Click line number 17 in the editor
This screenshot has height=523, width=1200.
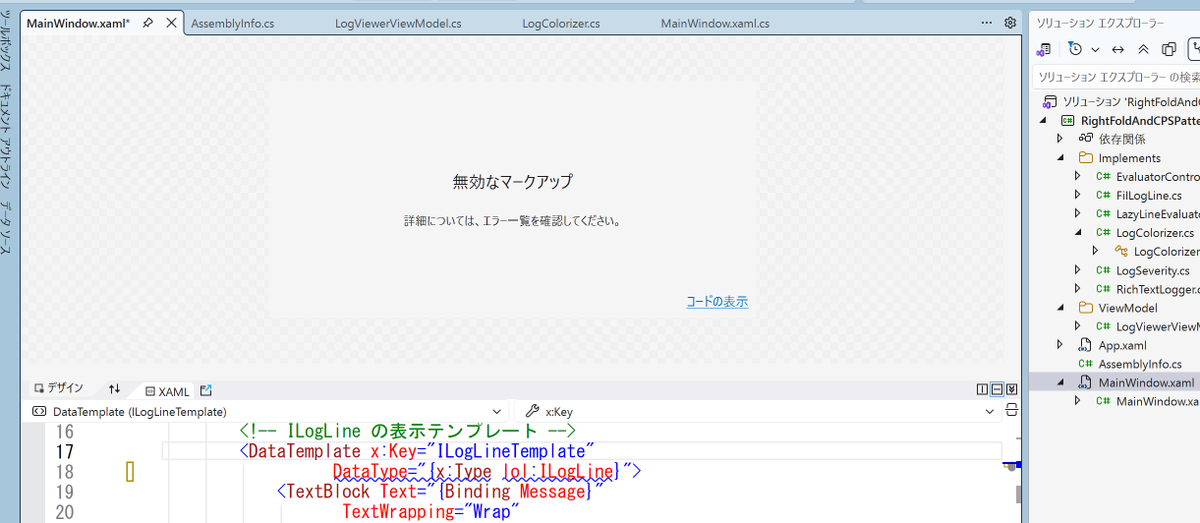(x=65, y=452)
